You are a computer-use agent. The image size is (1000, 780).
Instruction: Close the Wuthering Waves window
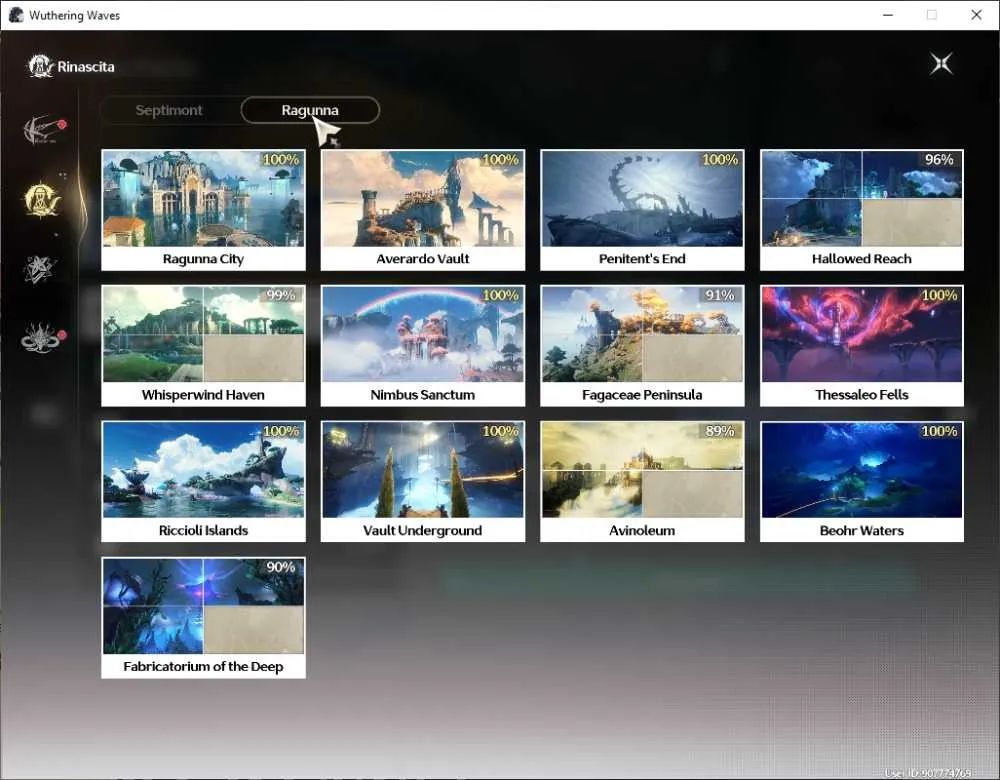point(976,15)
